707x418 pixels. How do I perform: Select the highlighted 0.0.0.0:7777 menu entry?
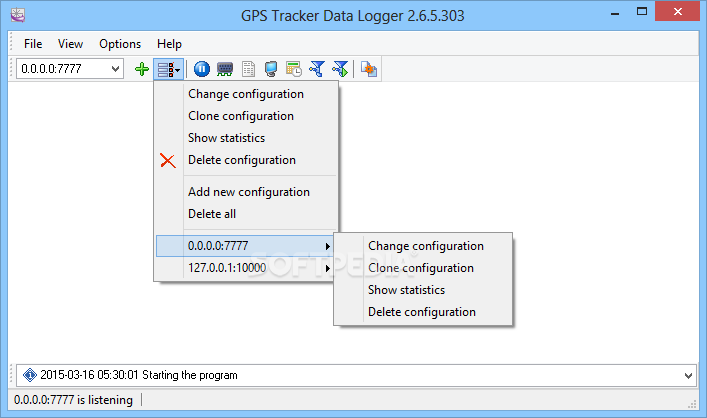[x=245, y=246]
